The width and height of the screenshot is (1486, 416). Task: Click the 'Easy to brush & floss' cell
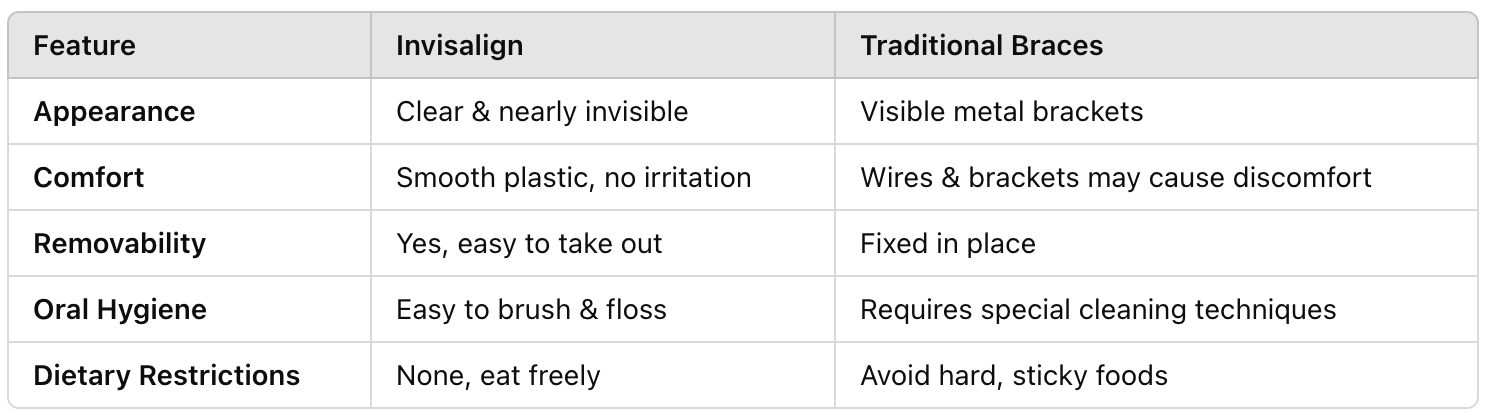pyautogui.click(x=531, y=309)
